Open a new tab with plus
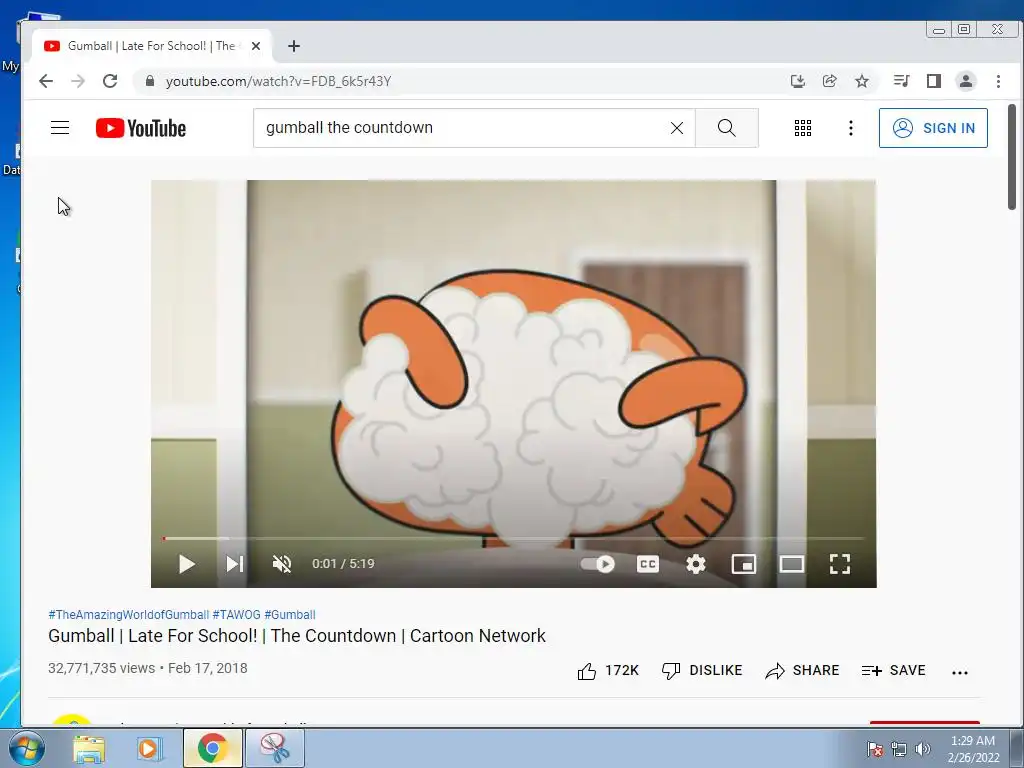Screen dimensions: 1024x768 point(294,46)
